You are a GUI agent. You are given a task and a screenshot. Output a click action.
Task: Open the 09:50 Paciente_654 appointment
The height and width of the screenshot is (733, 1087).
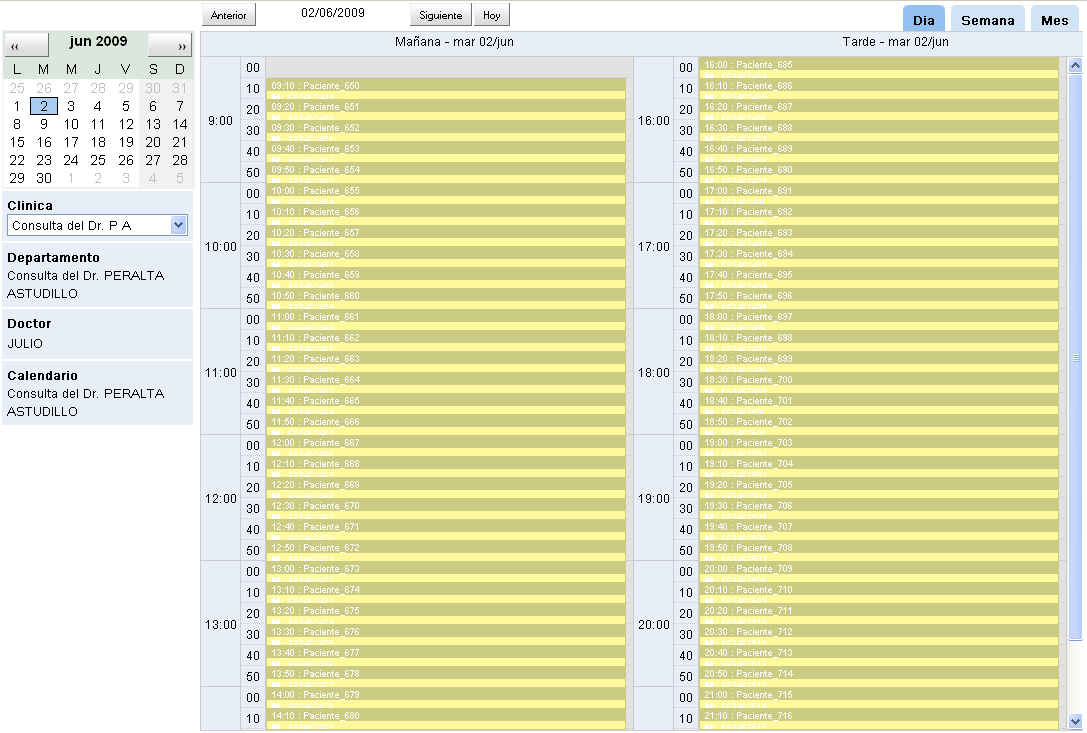click(x=446, y=172)
